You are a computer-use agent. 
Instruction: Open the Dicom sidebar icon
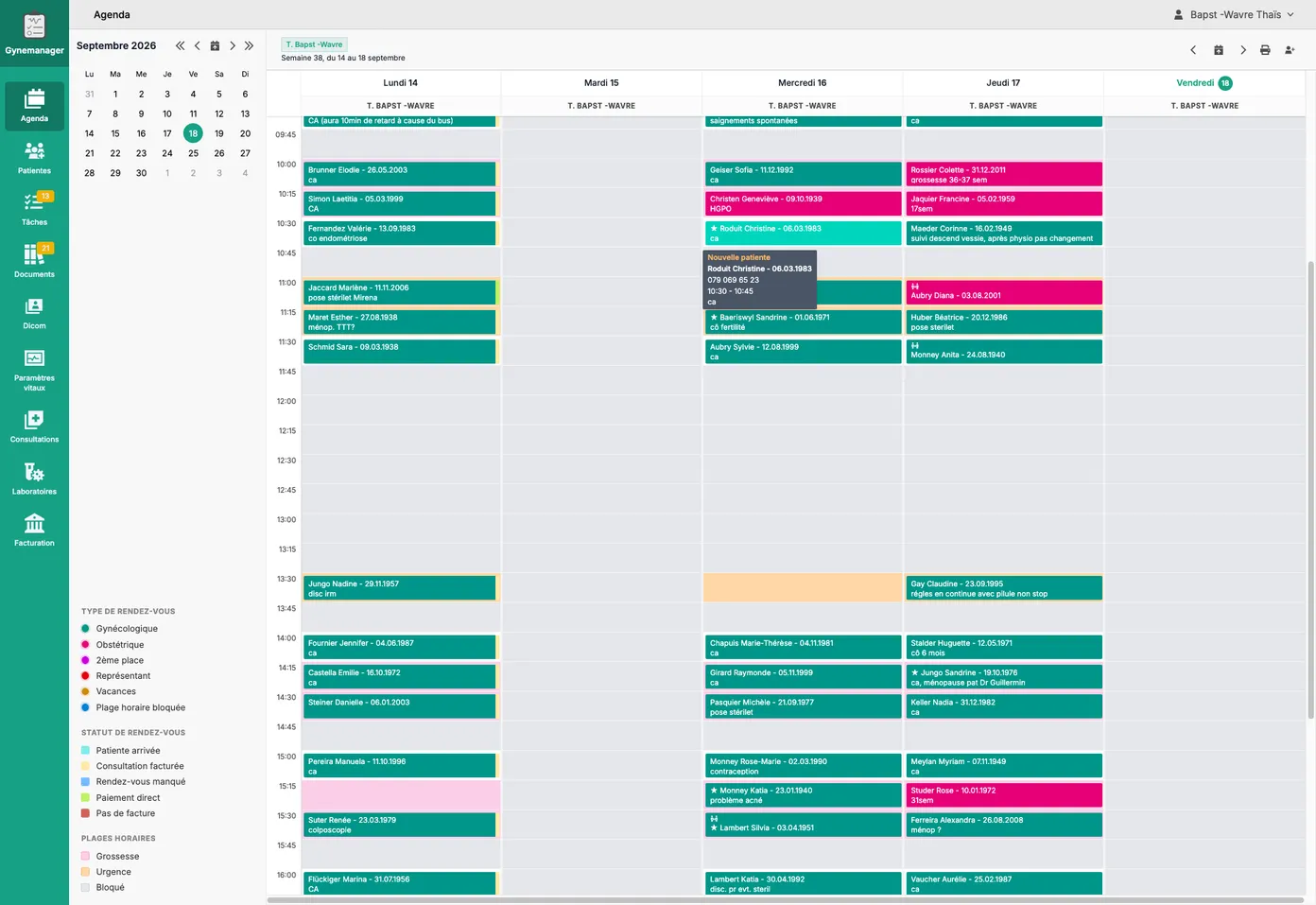(x=34, y=313)
